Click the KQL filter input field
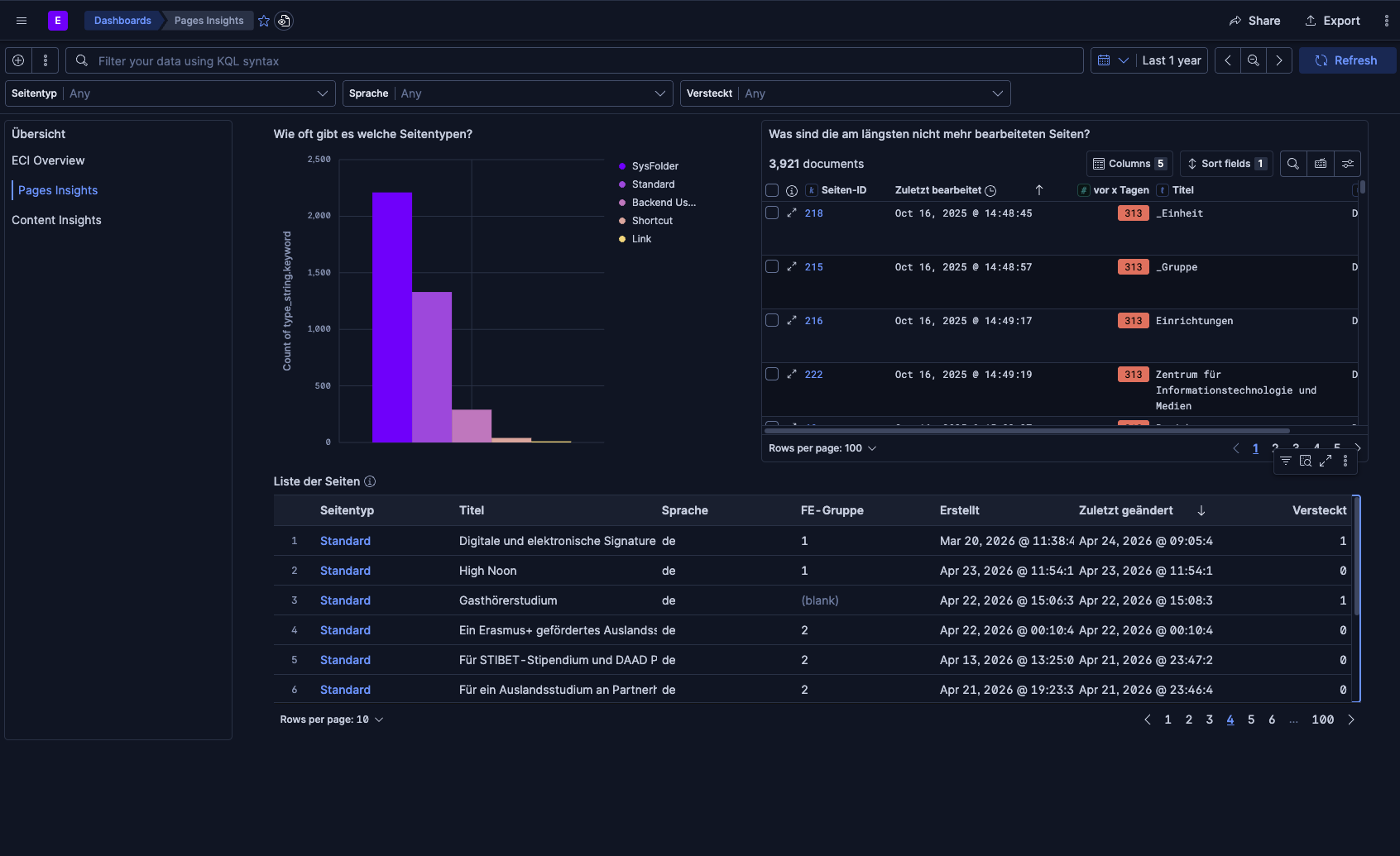Image resolution: width=1400 pixels, height=856 pixels. (574, 60)
